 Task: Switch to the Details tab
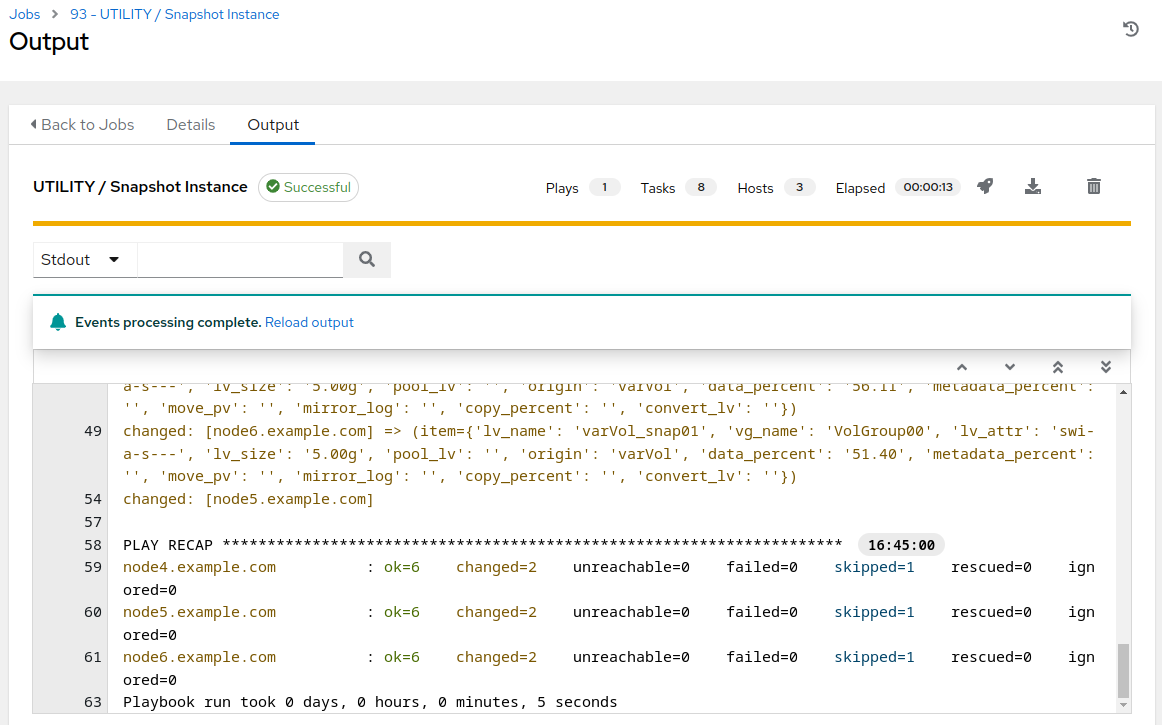pyautogui.click(x=190, y=125)
